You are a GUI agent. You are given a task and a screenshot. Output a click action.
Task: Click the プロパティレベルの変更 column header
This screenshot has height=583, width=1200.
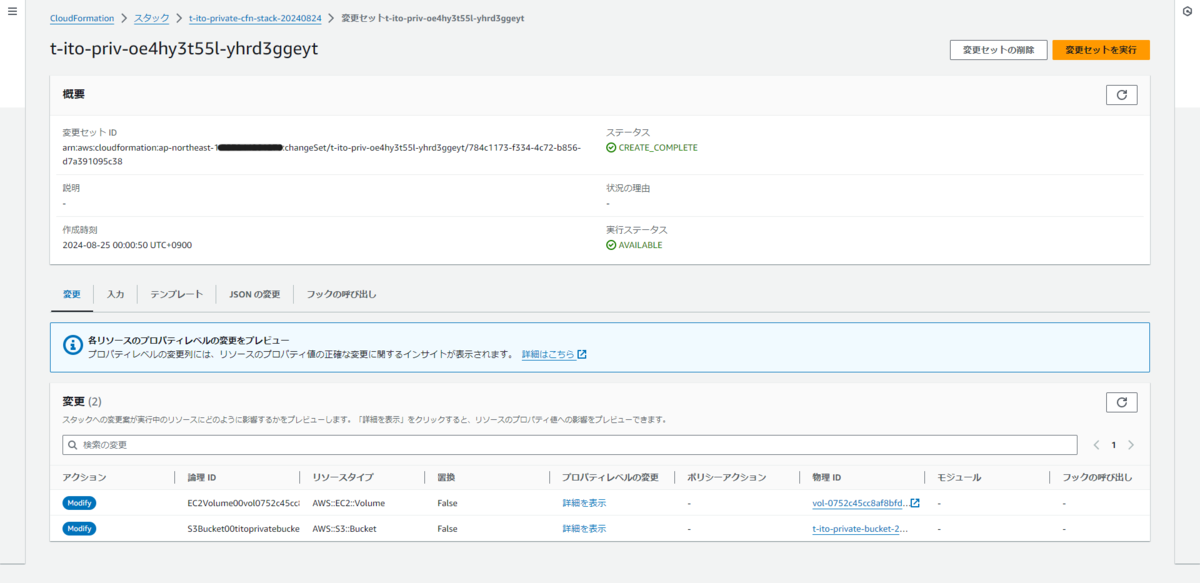click(610, 477)
